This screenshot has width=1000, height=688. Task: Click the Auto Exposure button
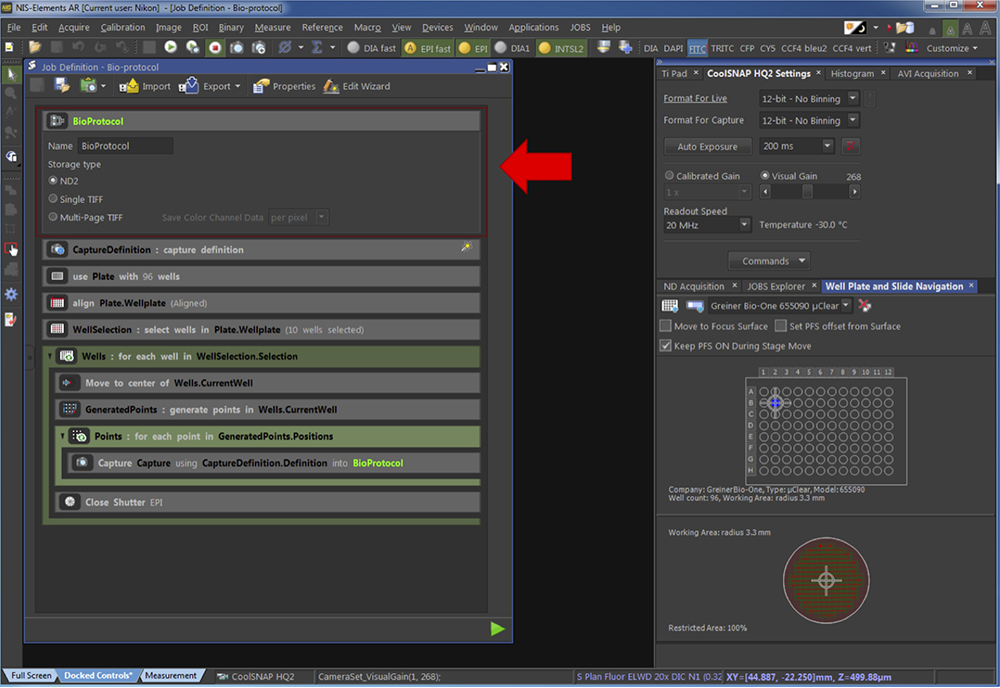point(707,146)
